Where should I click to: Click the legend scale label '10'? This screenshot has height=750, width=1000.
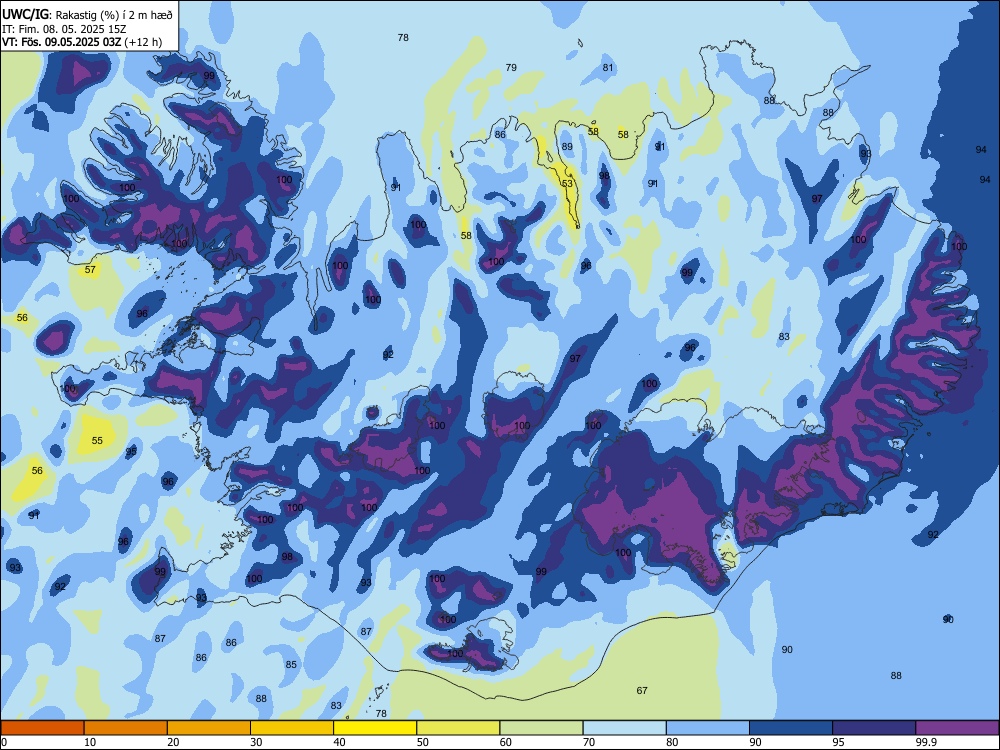91,742
